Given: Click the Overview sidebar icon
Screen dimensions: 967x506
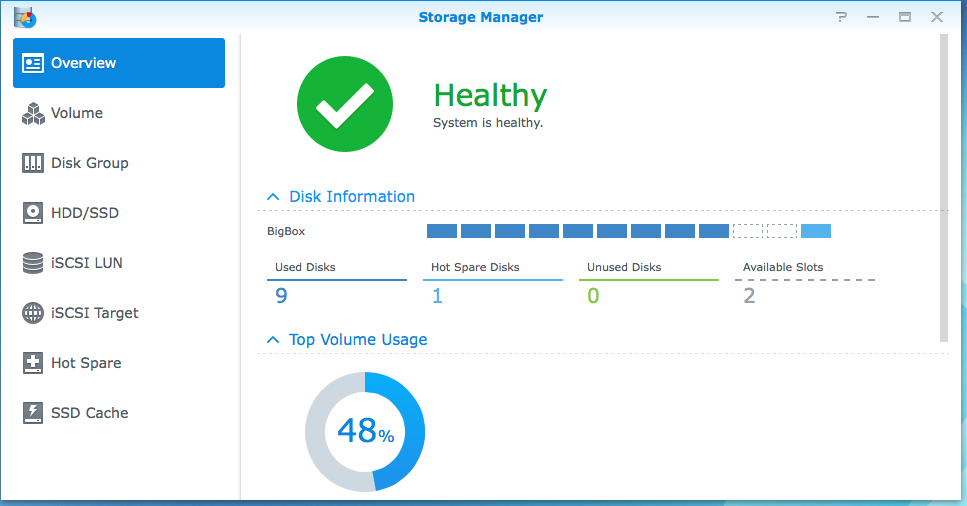Looking at the screenshot, I should coord(33,63).
